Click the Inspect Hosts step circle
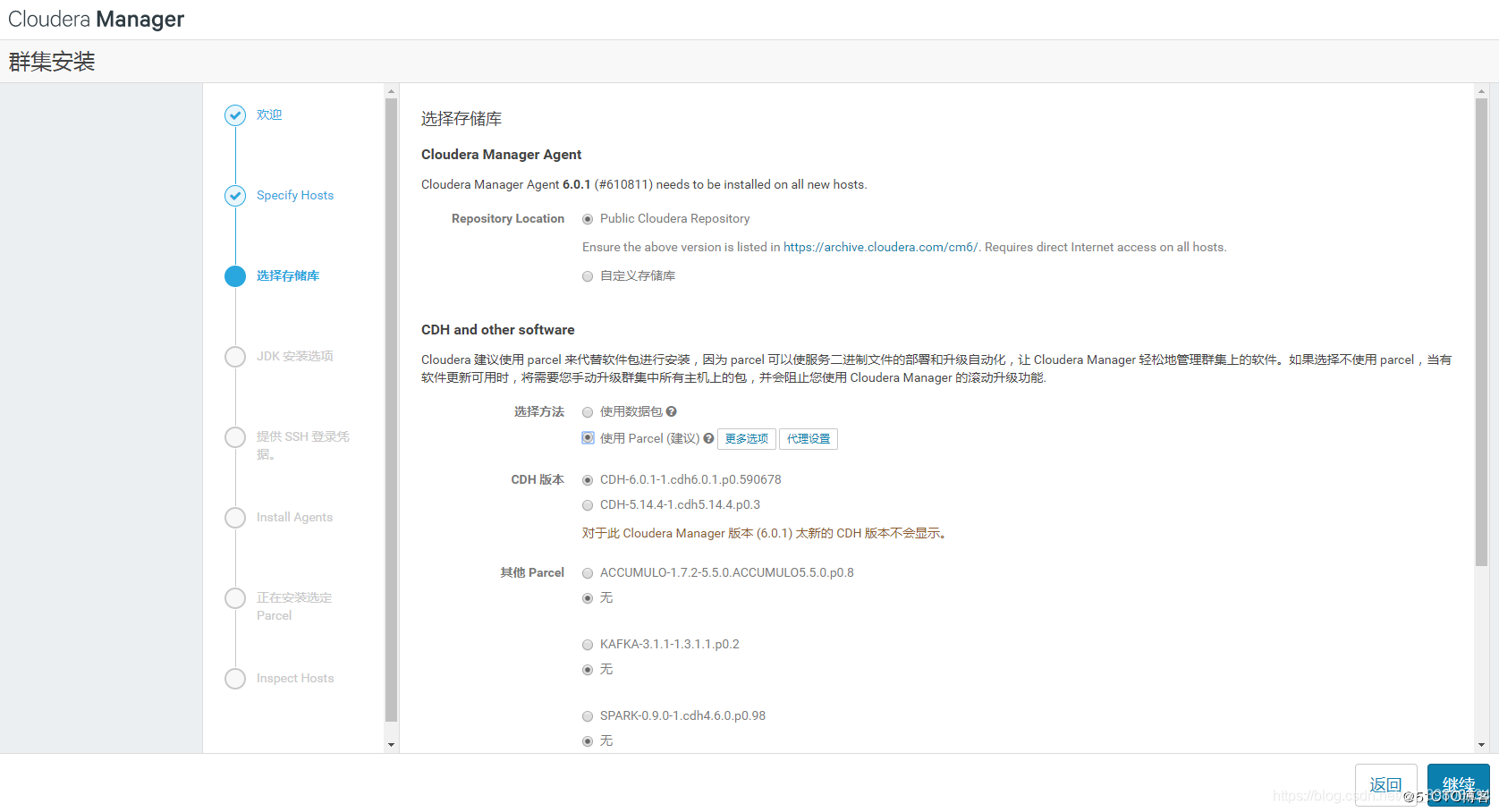The width and height of the screenshot is (1499, 812). click(235, 679)
